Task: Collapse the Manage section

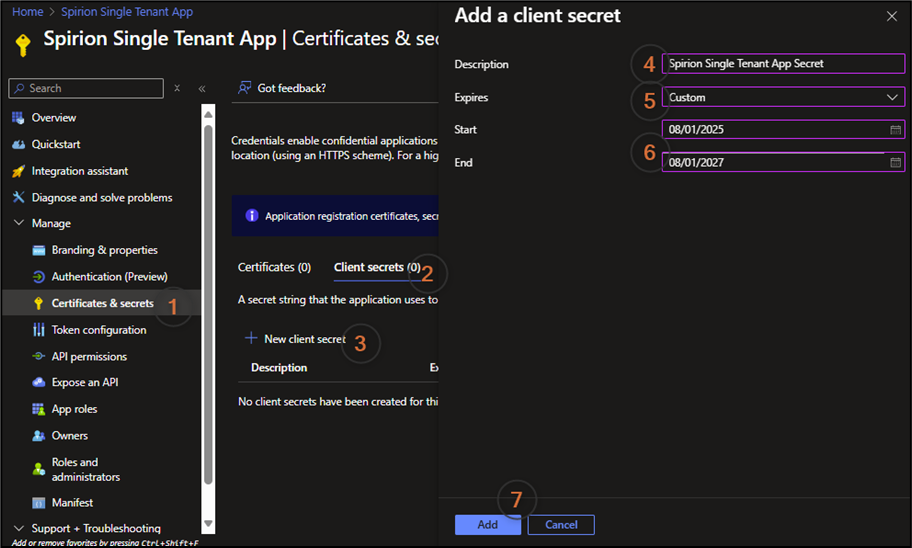Action: [x=18, y=223]
